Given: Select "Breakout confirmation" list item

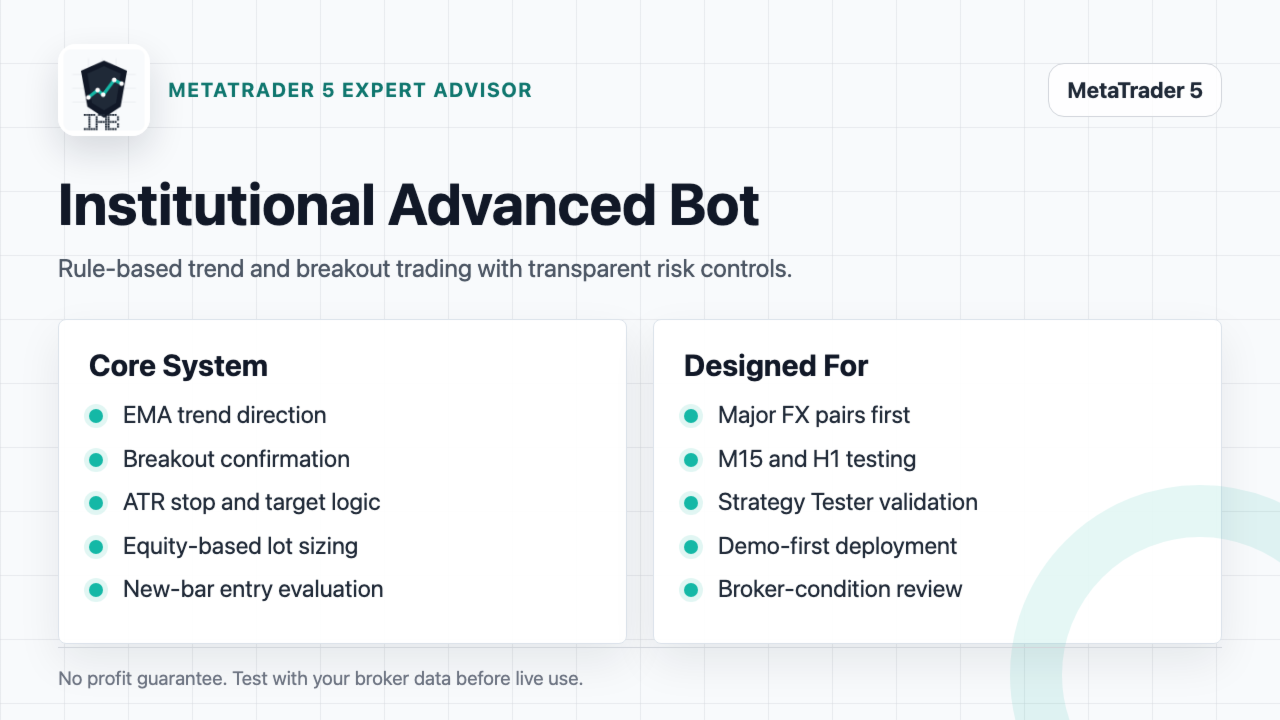Looking at the screenshot, I should [237, 459].
